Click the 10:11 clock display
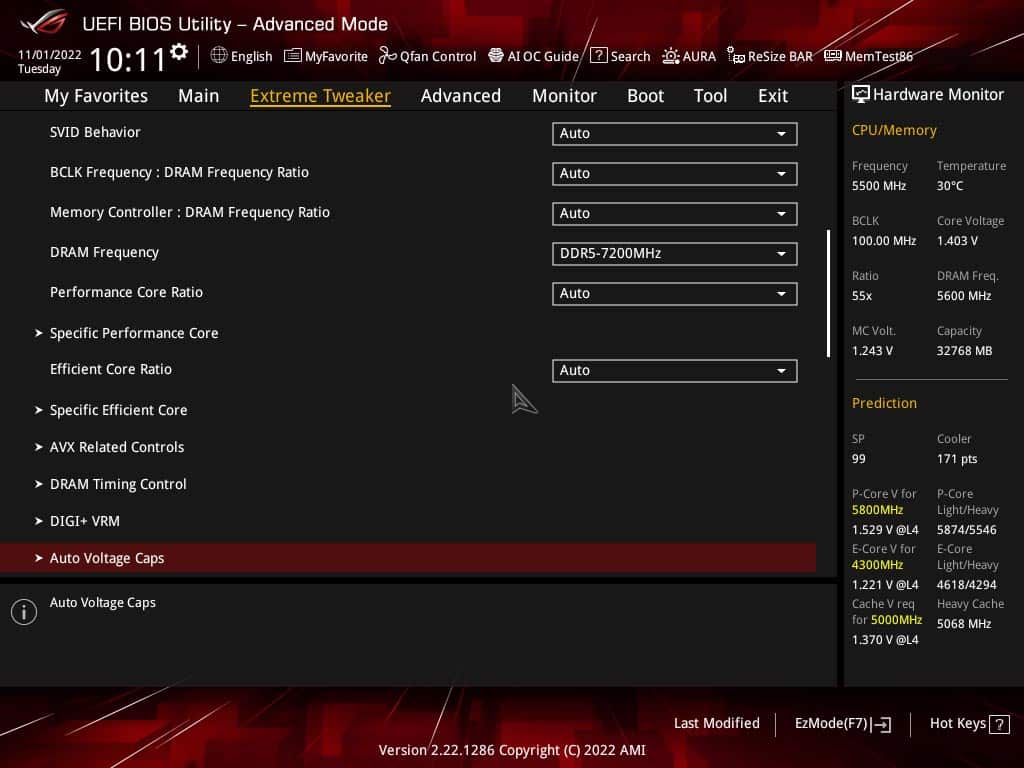This screenshot has width=1024, height=768. pyautogui.click(x=127, y=59)
